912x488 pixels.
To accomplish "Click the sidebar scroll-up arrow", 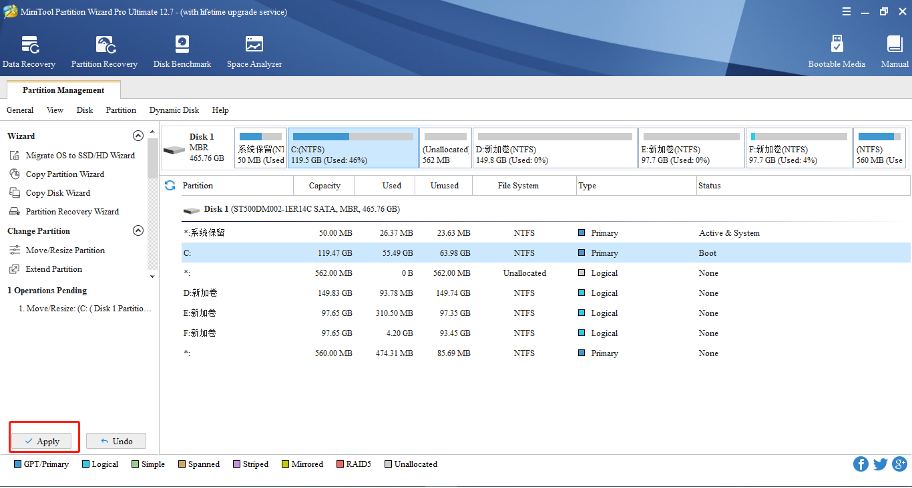I will [x=152, y=133].
